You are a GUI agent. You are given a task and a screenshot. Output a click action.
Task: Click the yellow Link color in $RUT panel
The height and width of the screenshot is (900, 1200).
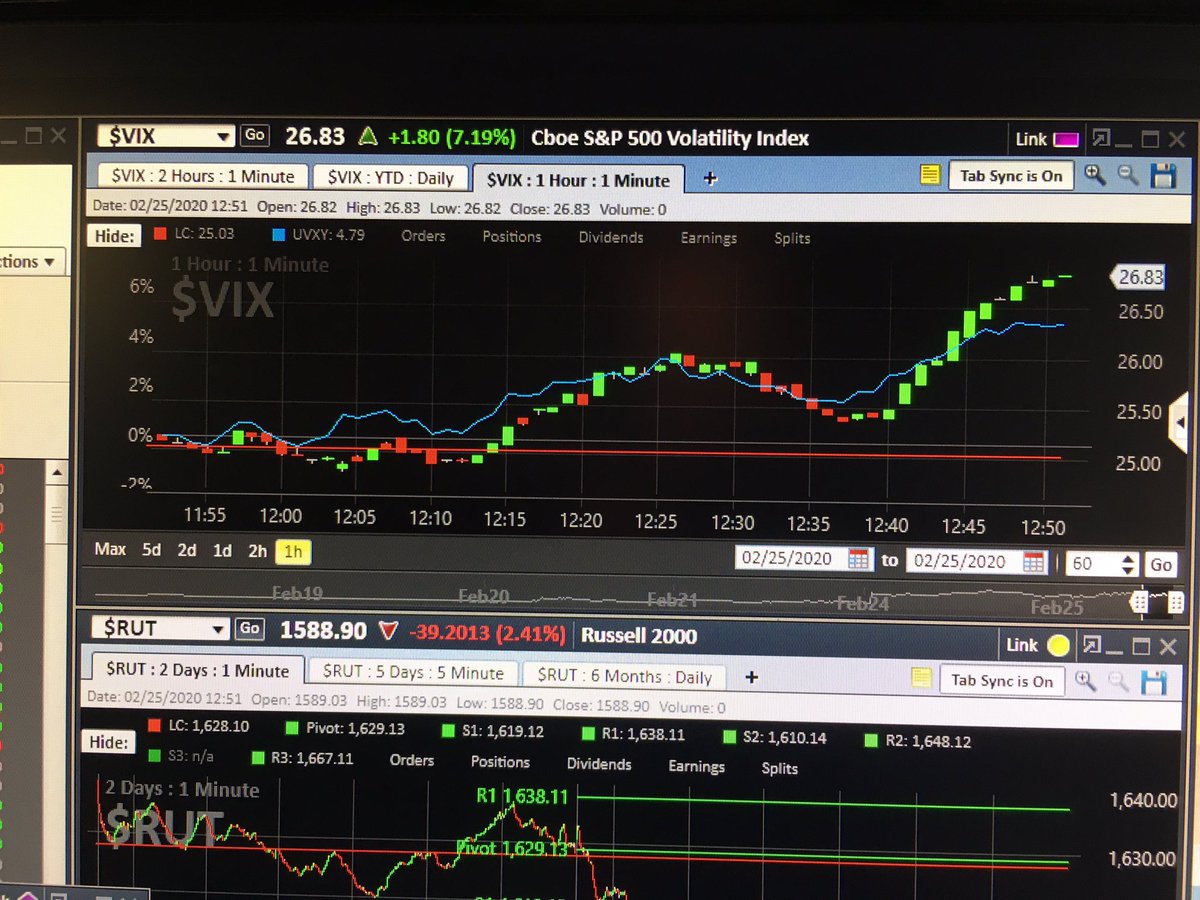[1058, 646]
